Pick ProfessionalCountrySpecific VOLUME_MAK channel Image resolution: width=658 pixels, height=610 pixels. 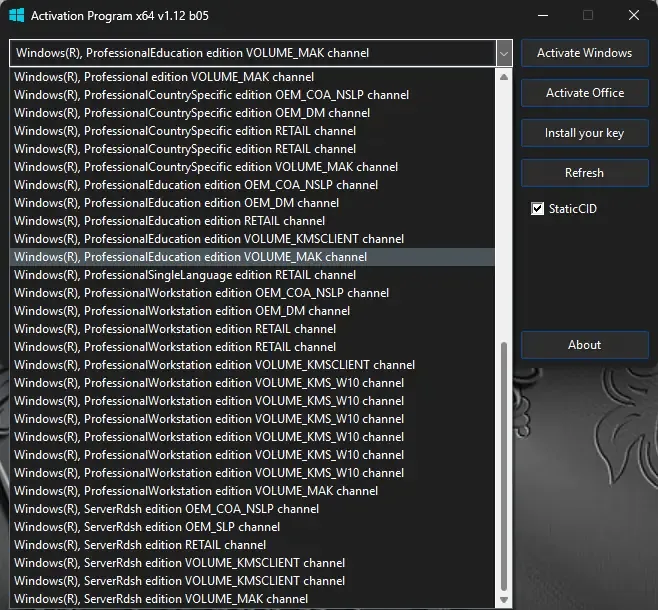pyautogui.click(x=252, y=167)
